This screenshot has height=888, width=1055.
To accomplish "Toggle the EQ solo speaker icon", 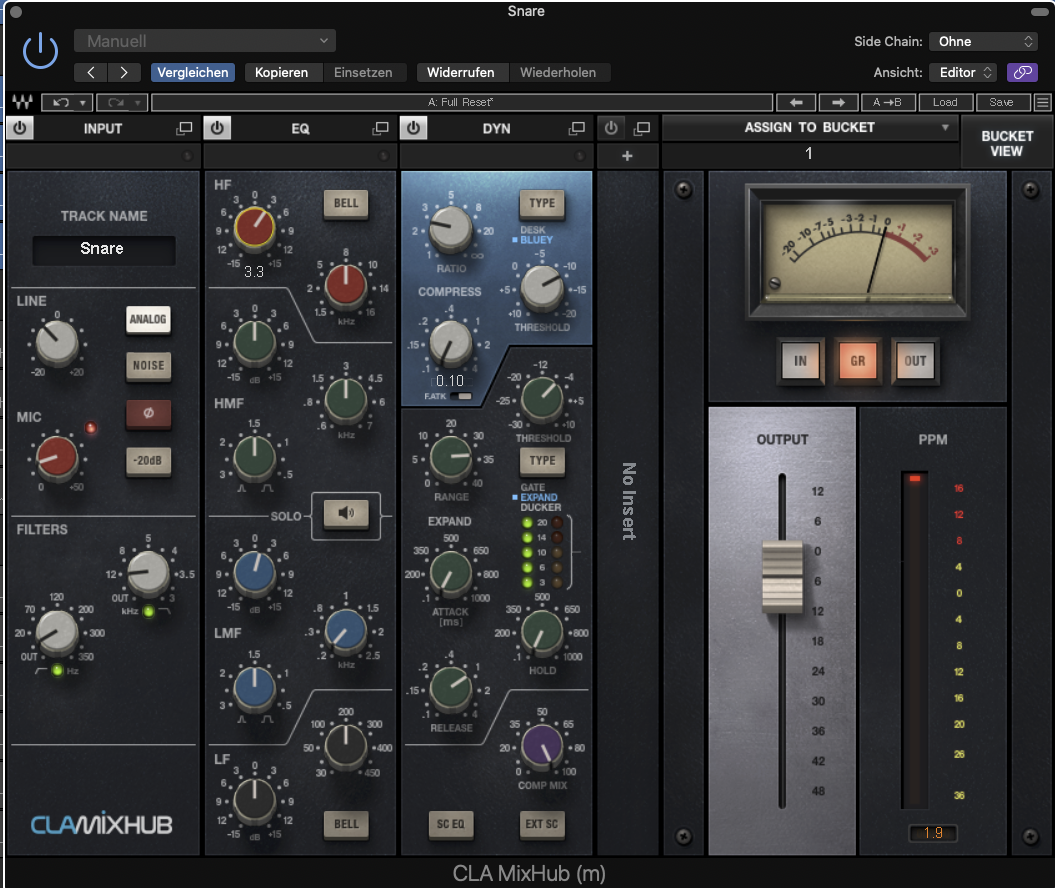I will 346,513.
